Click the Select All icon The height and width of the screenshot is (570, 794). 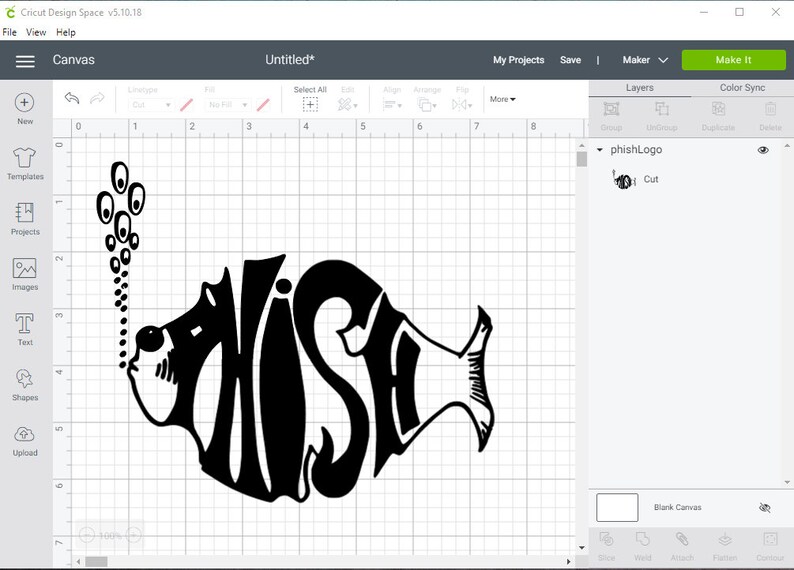pyautogui.click(x=310, y=104)
